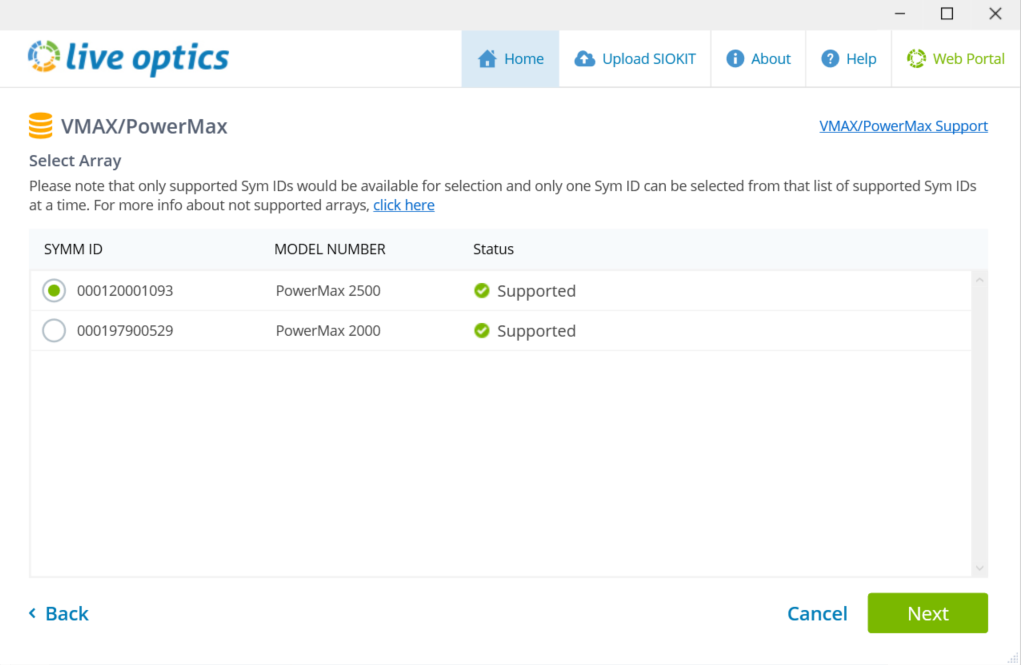Select radio button for array 000197900529
The height and width of the screenshot is (665, 1022).
54,331
